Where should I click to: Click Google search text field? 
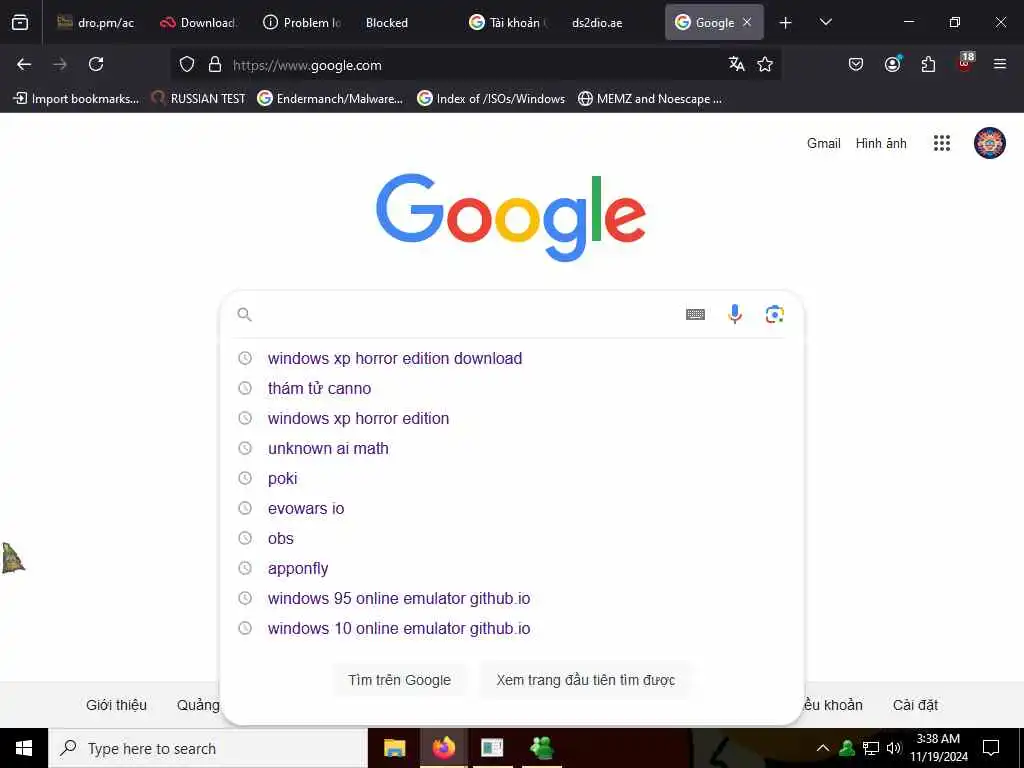(465, 314)
